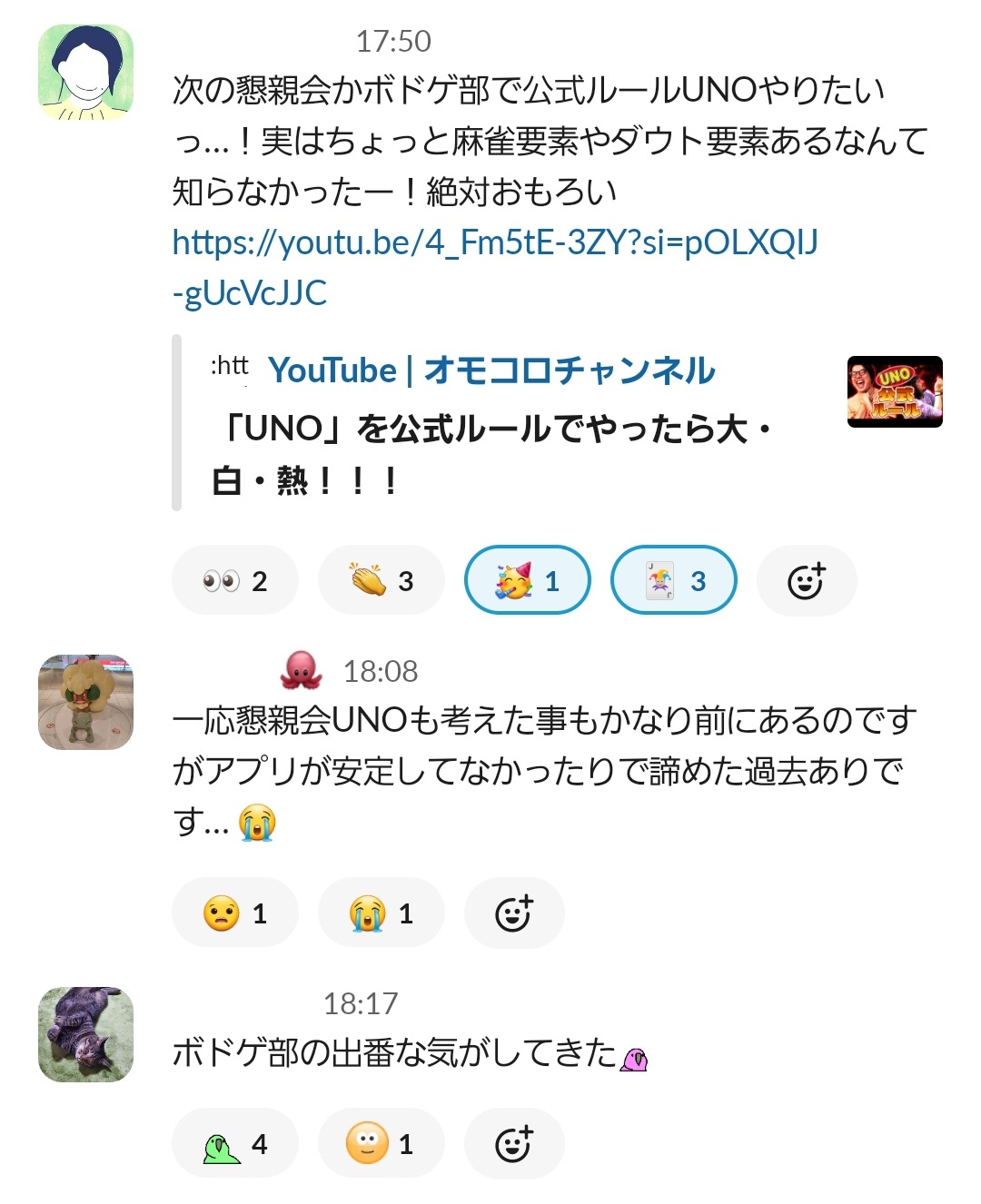The image size is (981, 1204).
Task: Add a reaction to the 18:17 message
Action: 514,1143
